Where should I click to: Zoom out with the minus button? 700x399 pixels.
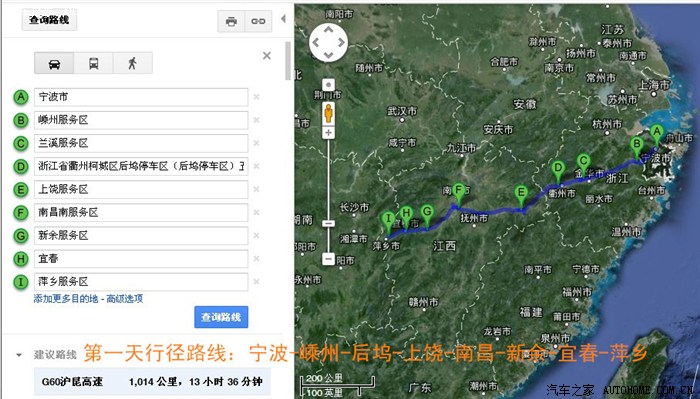(329, 259)
